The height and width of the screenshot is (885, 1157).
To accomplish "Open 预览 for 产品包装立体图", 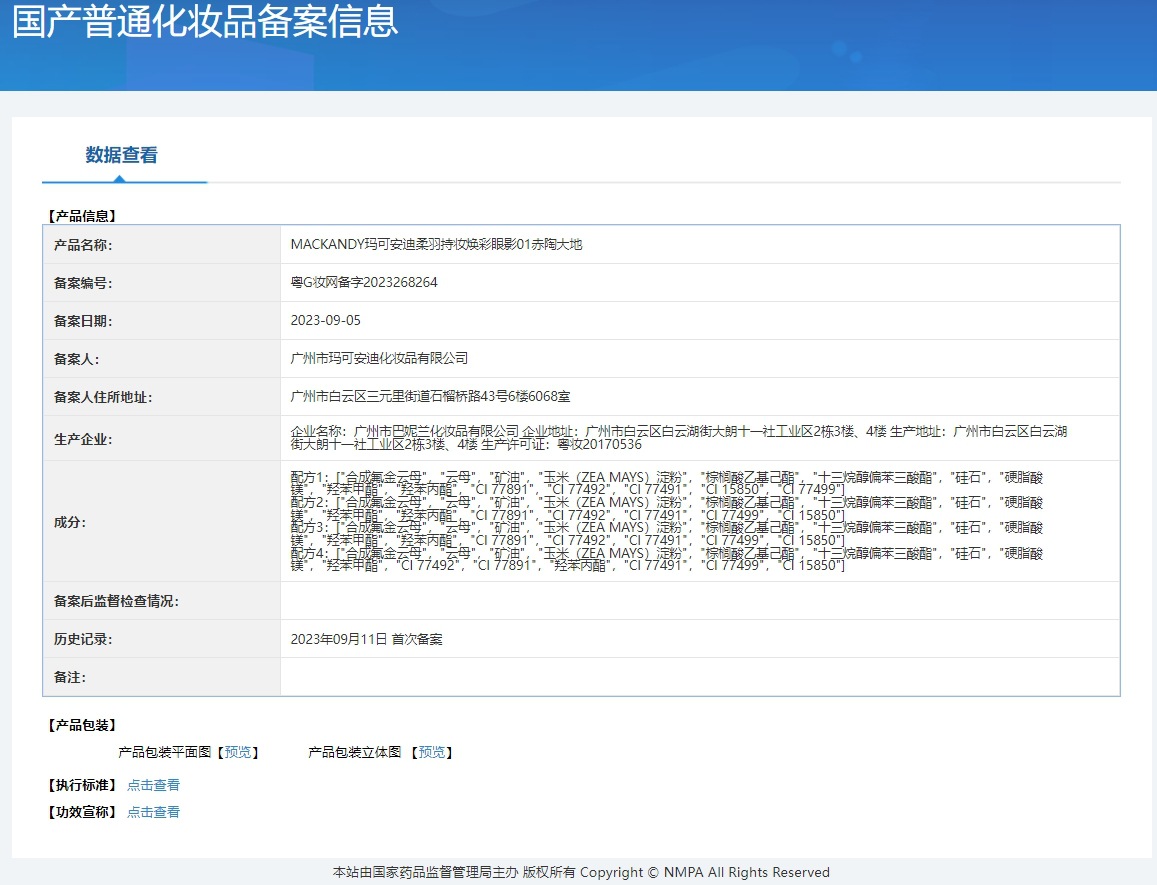I will tap(431, 752).
